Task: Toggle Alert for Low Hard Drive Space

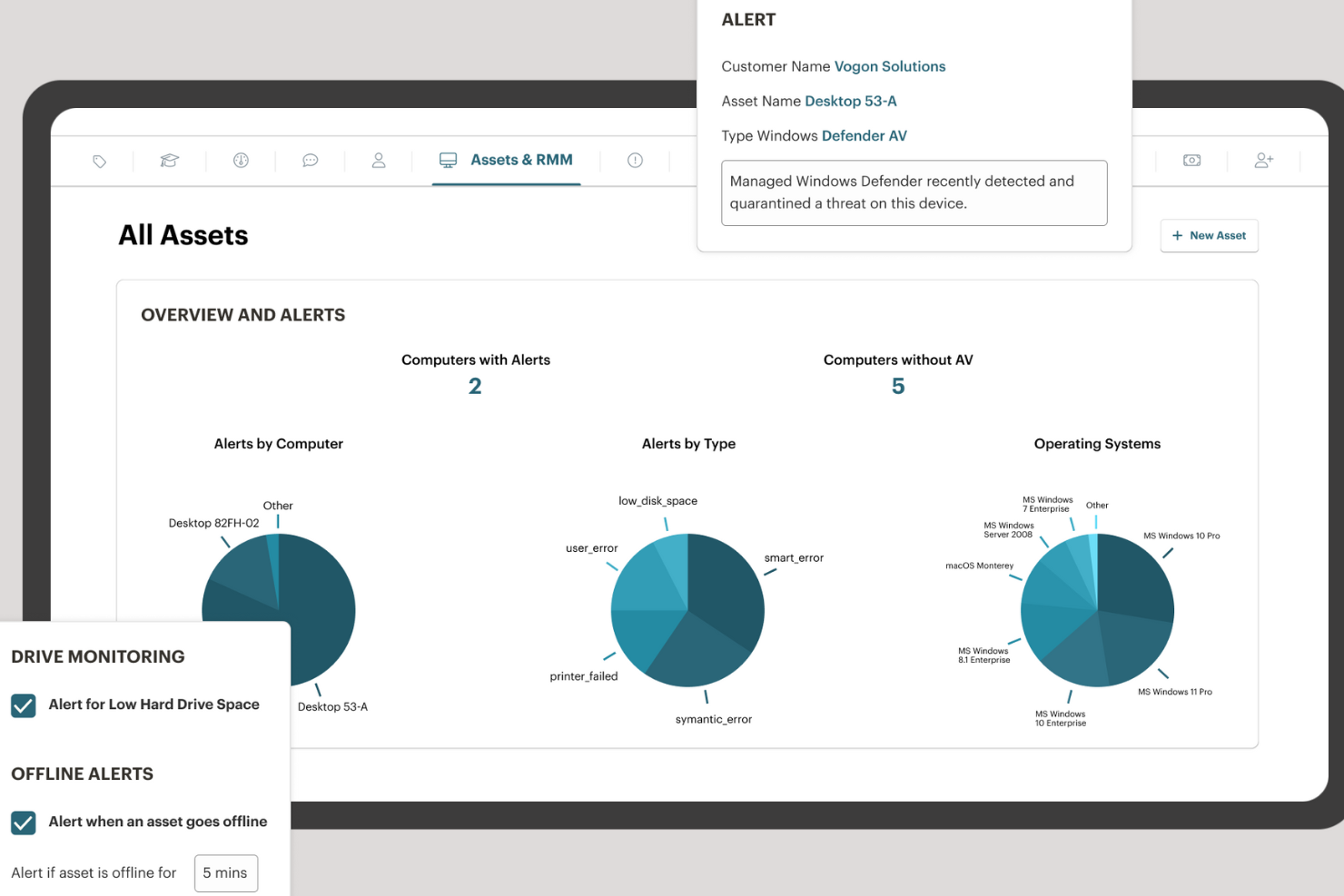Action: point(24,704)
